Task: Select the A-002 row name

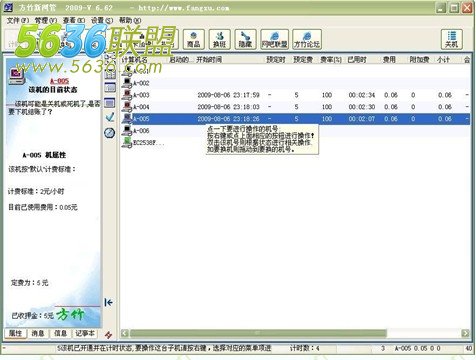Action: click(141, 83)
